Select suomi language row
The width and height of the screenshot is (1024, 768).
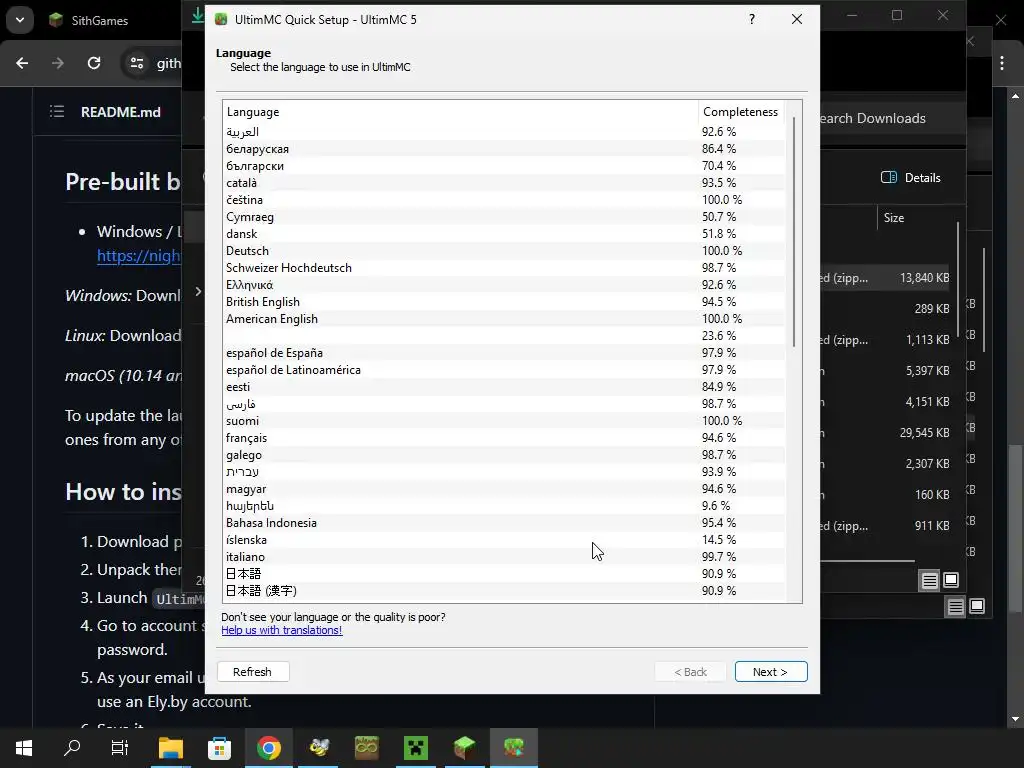[x=504, y=421]
